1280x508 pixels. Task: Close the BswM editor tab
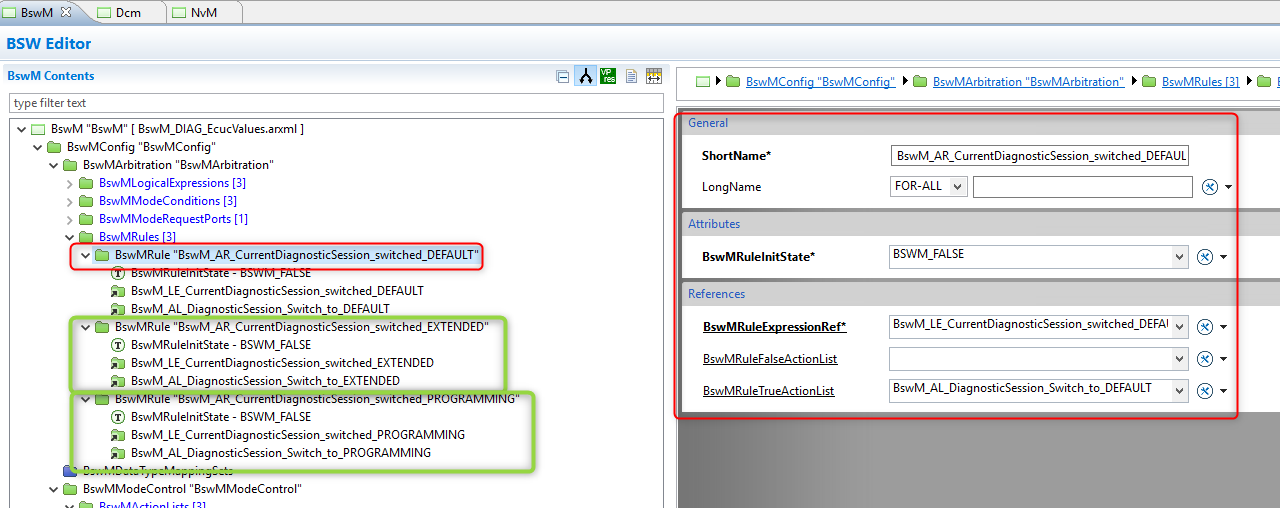pos(66,12)
